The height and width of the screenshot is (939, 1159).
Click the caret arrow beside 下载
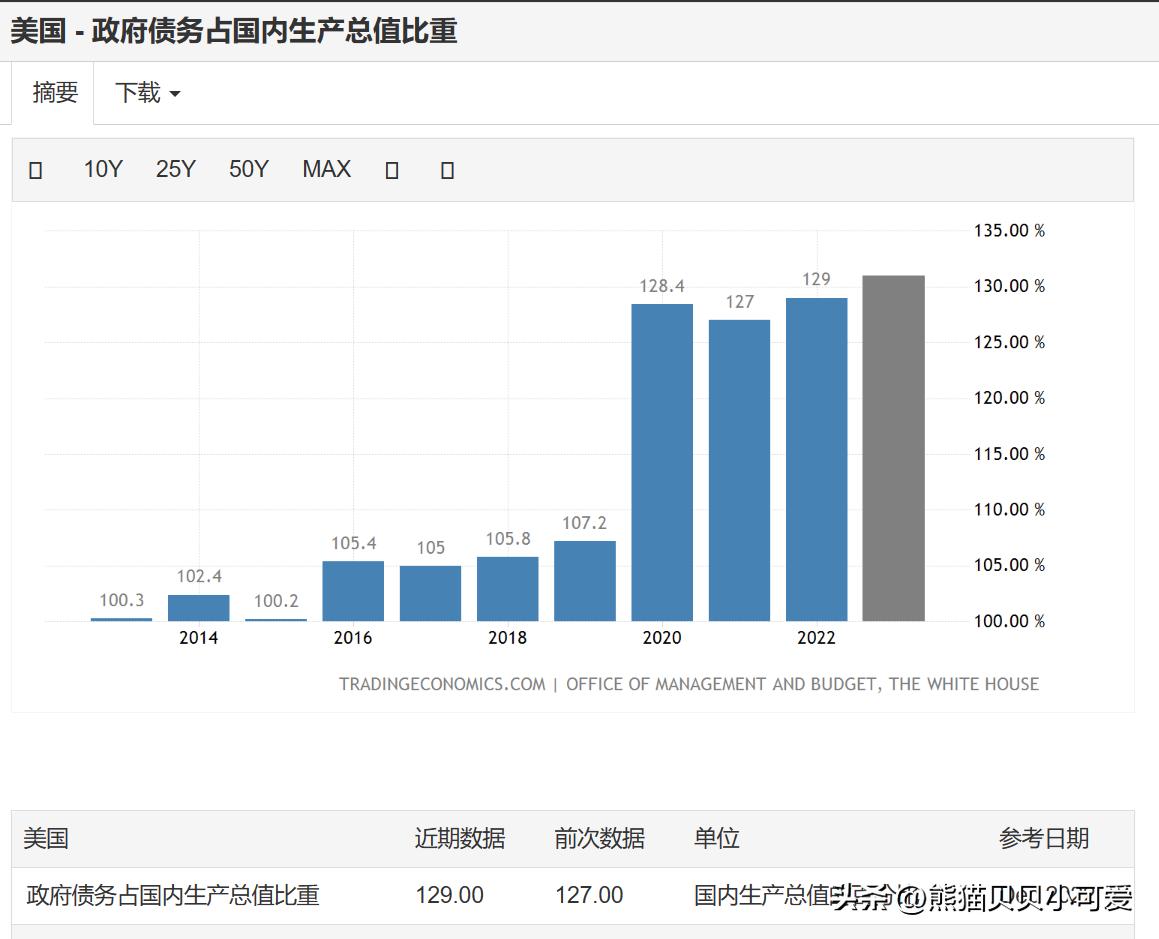point(175,94)
